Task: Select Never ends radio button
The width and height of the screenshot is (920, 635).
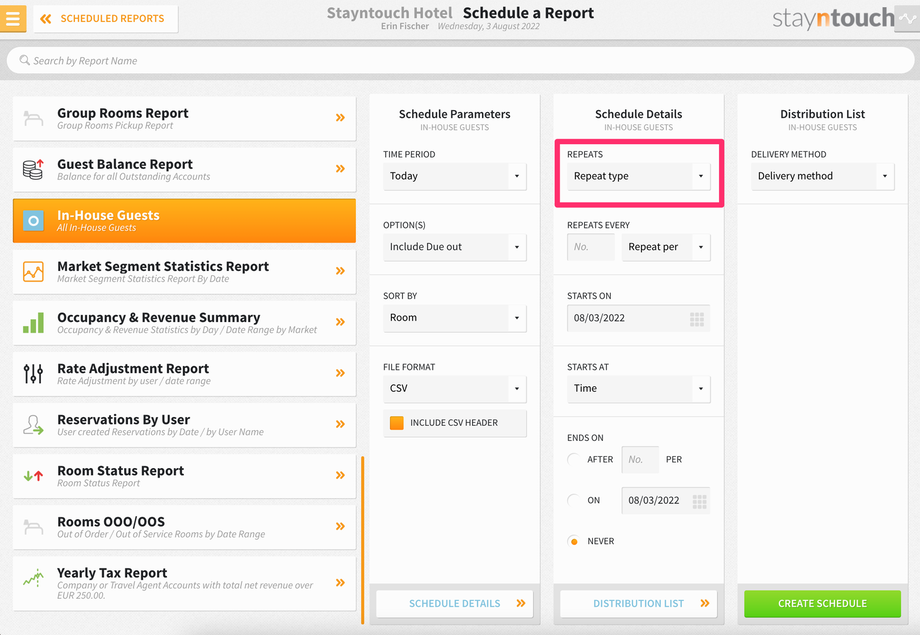Action: coord(574,542)
